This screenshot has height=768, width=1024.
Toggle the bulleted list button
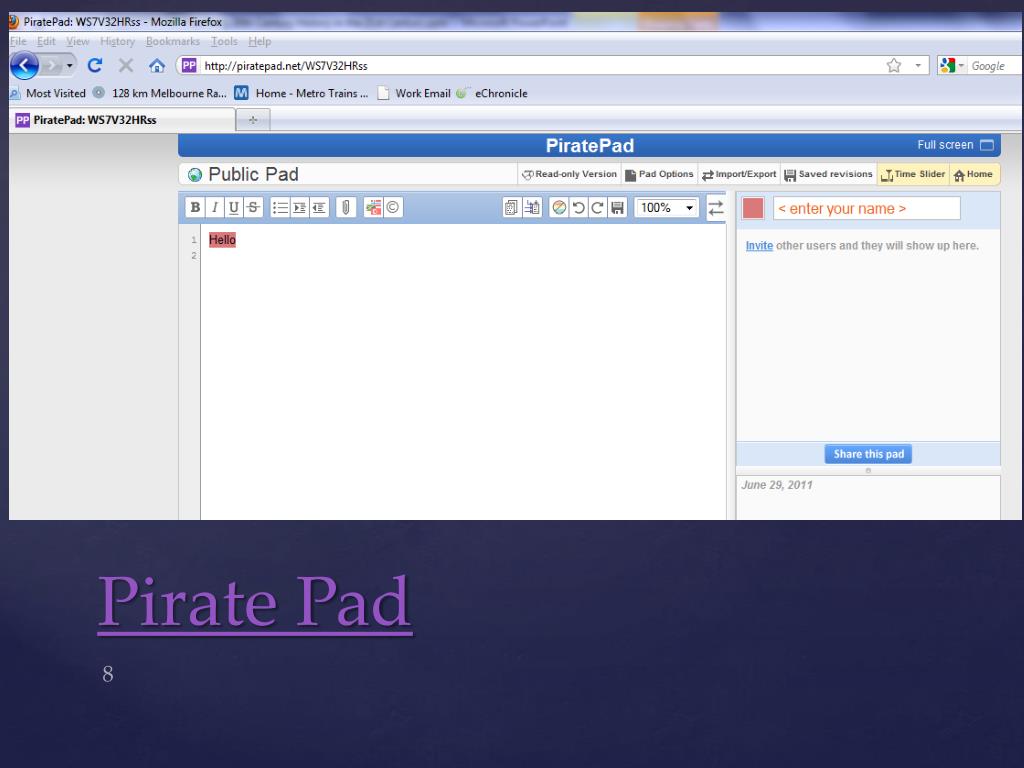280,208
